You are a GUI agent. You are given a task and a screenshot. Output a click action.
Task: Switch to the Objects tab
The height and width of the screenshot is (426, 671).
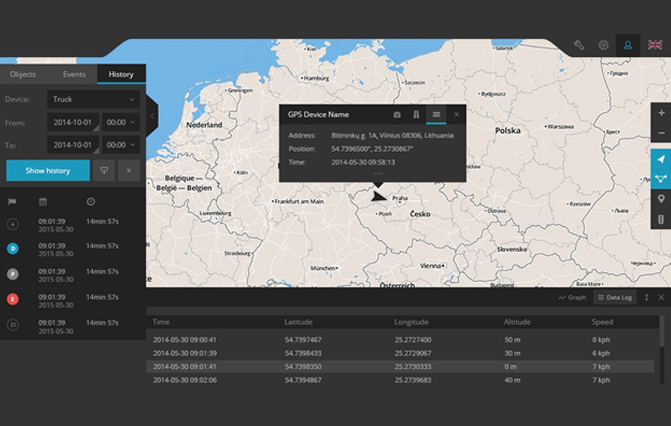[x=23, y=74]
